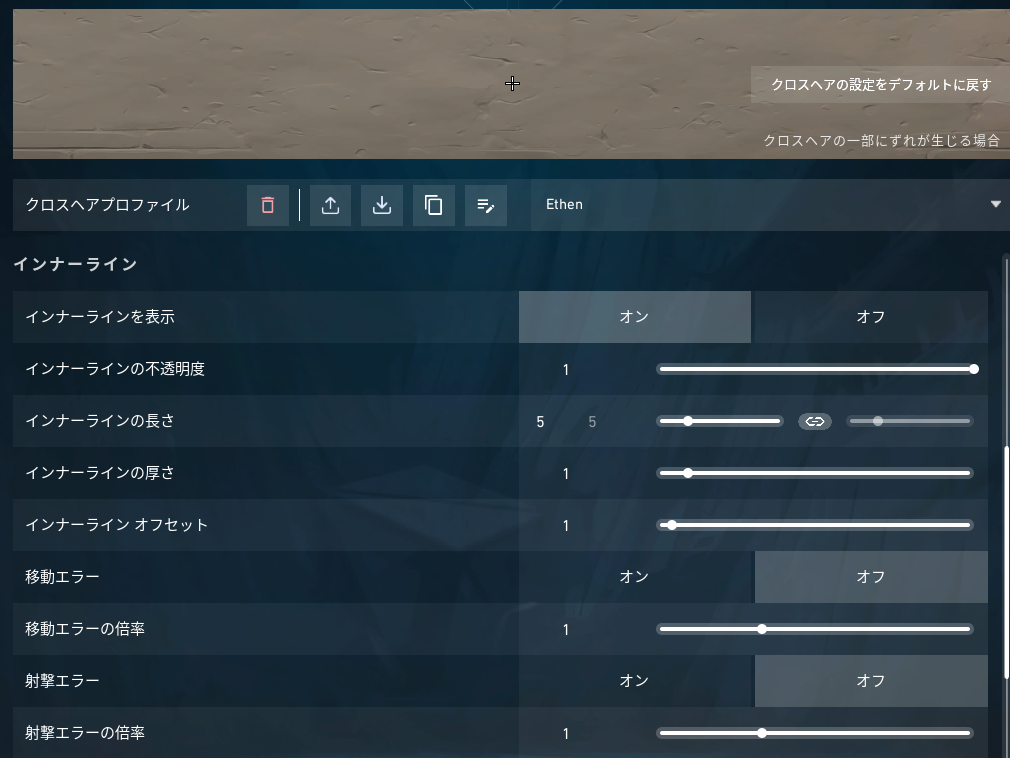The width and height of the screenshot is (1010, 758).
Task: Duplicate the crosshair profile with copy icon
Action: point(434,205)
